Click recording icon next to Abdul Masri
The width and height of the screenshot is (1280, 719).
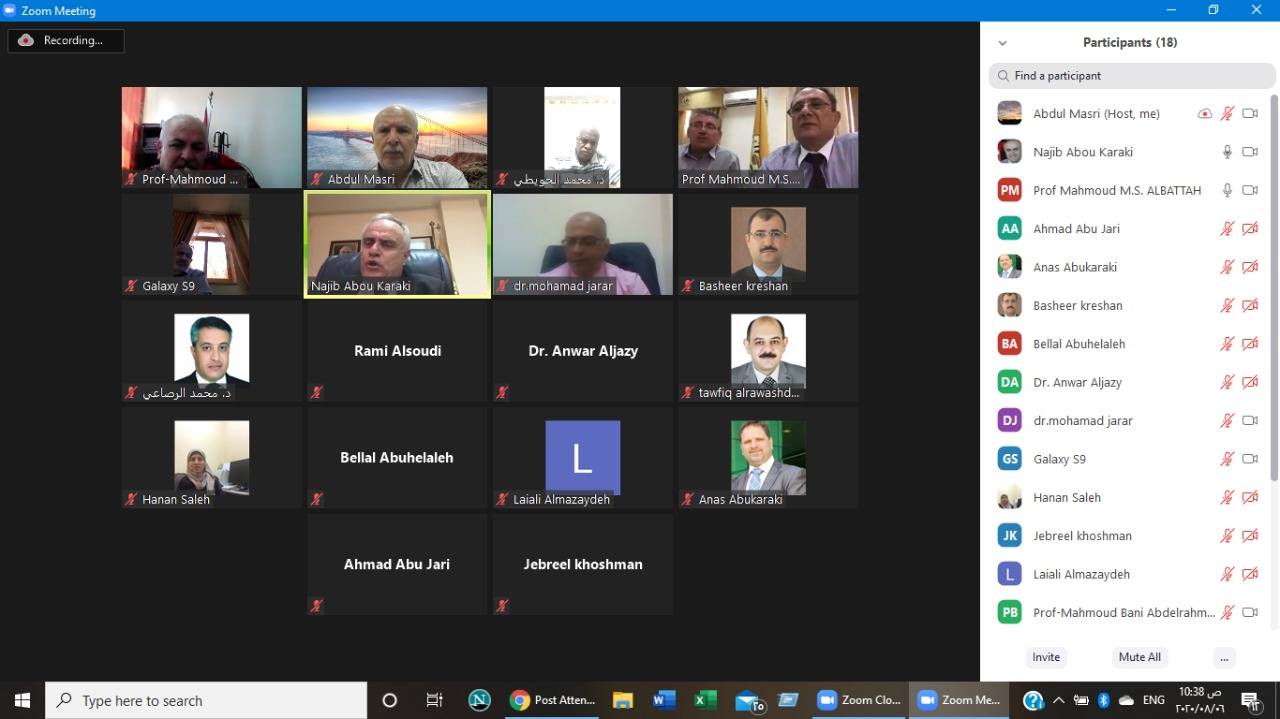(x=1205, y=114)
